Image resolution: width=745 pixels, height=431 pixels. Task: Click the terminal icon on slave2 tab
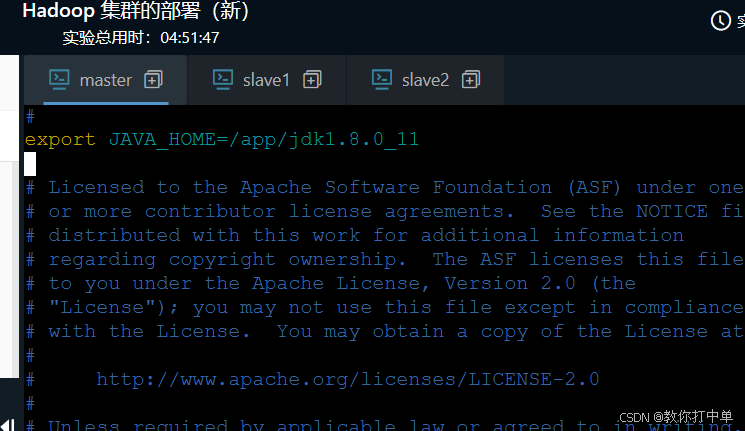tap(382, 79)
